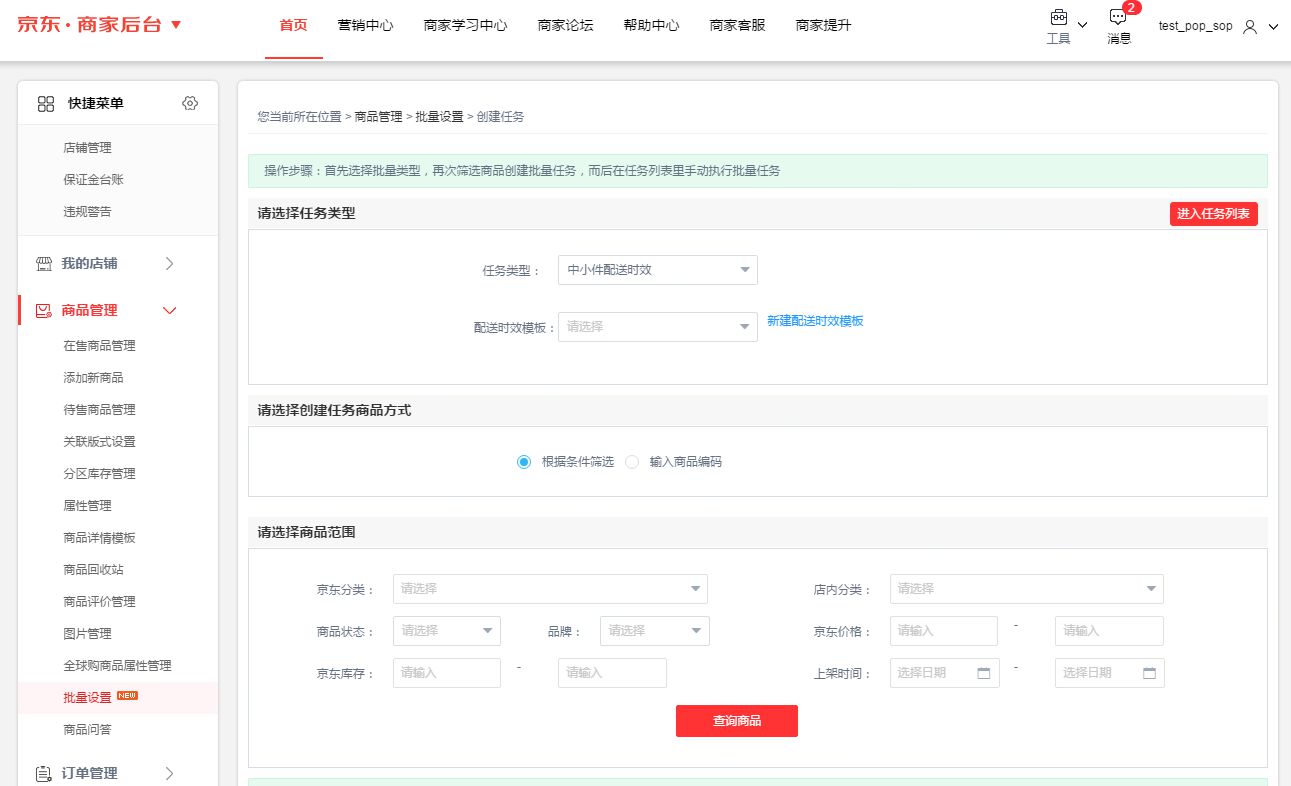Go to the 首页 tab
This screenshot has width=1291, height=786.
pos(294,26)
